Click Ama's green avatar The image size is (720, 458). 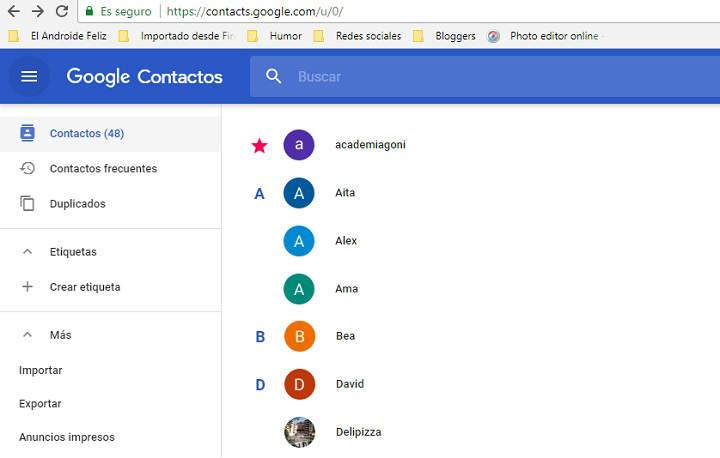click(299, 289)
